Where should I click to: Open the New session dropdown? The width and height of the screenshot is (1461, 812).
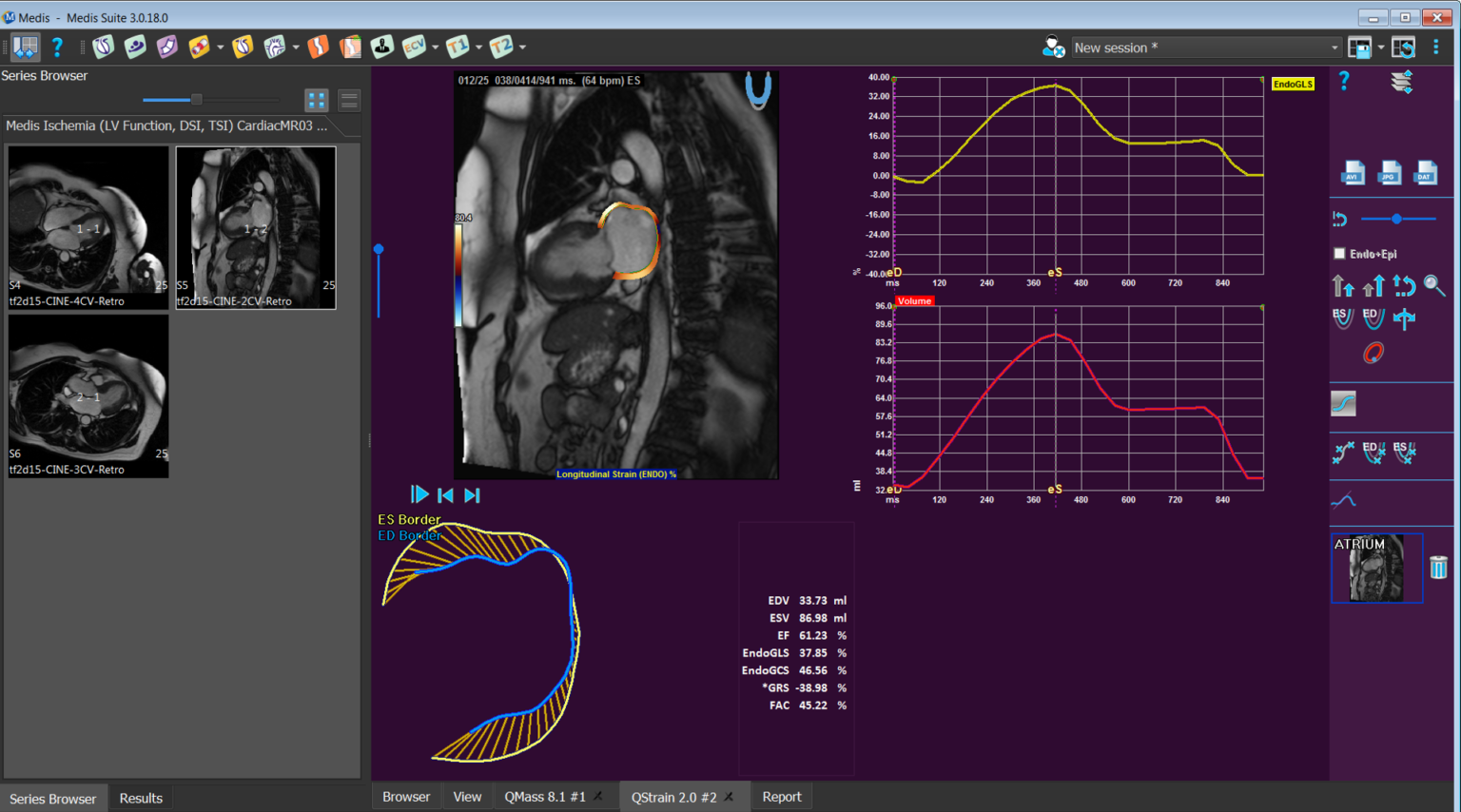coord(1334,48)
